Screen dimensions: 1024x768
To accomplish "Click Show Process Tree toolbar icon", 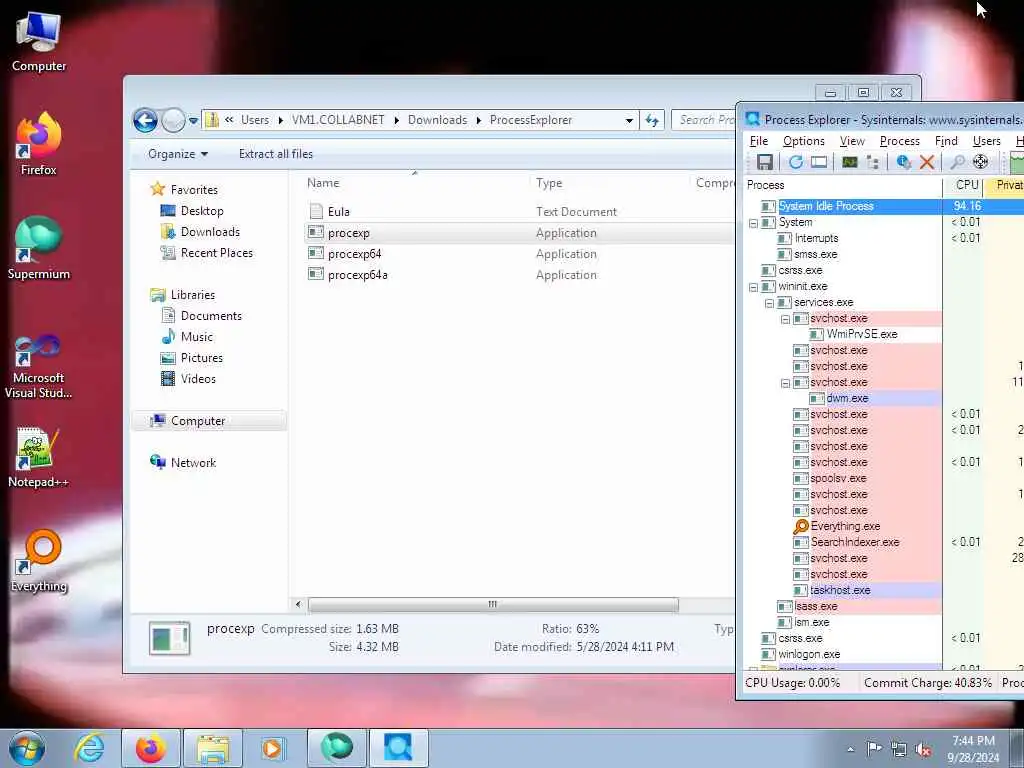I will tap(872, 162).
